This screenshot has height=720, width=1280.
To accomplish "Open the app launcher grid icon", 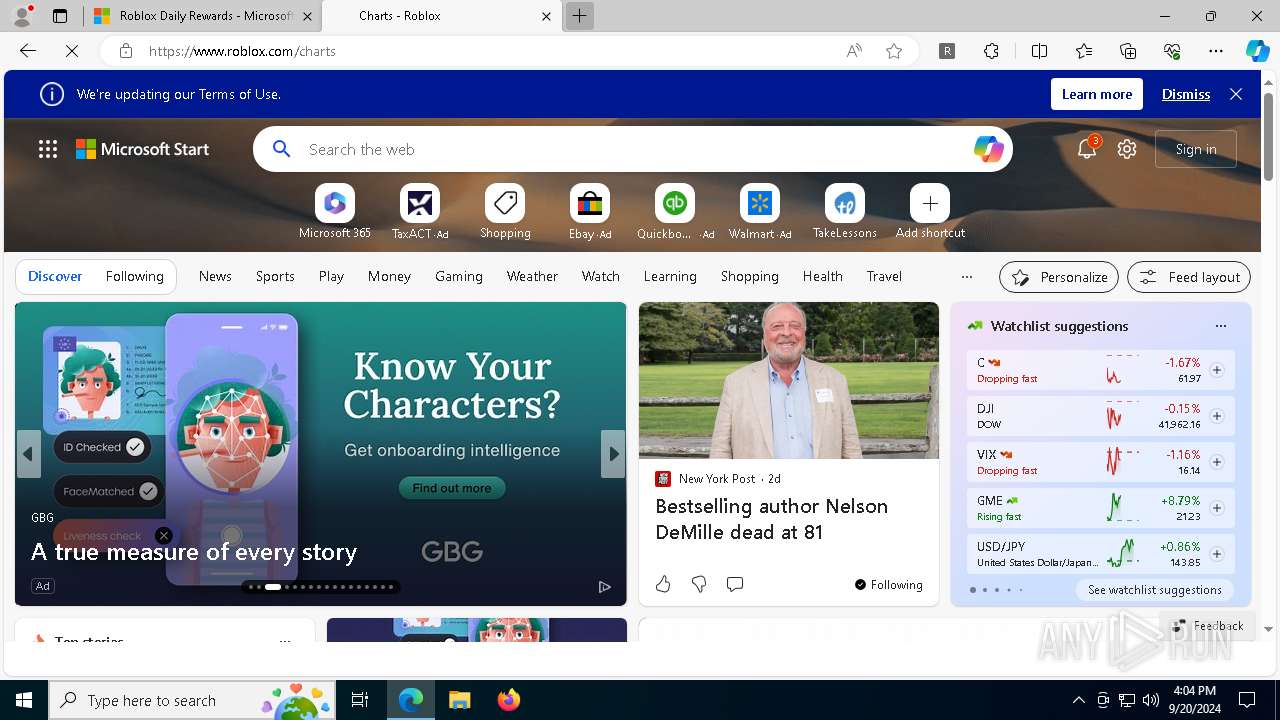I will (48, 149).
